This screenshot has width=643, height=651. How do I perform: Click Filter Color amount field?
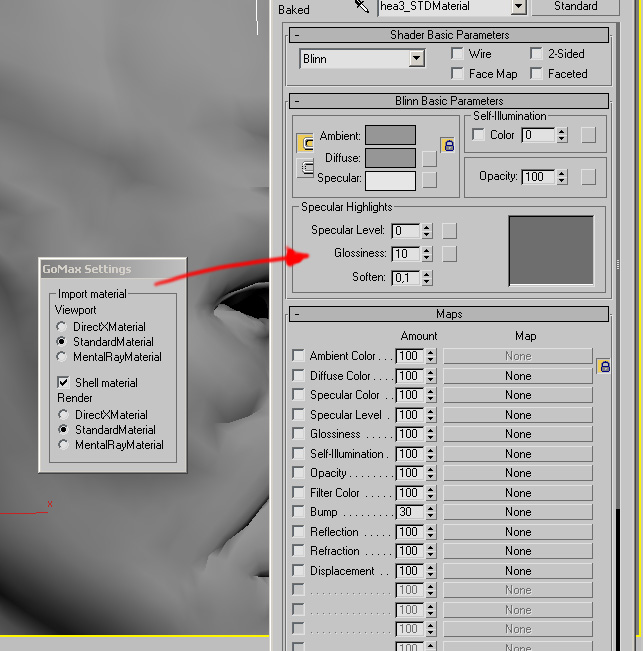(x=410, y=493)
